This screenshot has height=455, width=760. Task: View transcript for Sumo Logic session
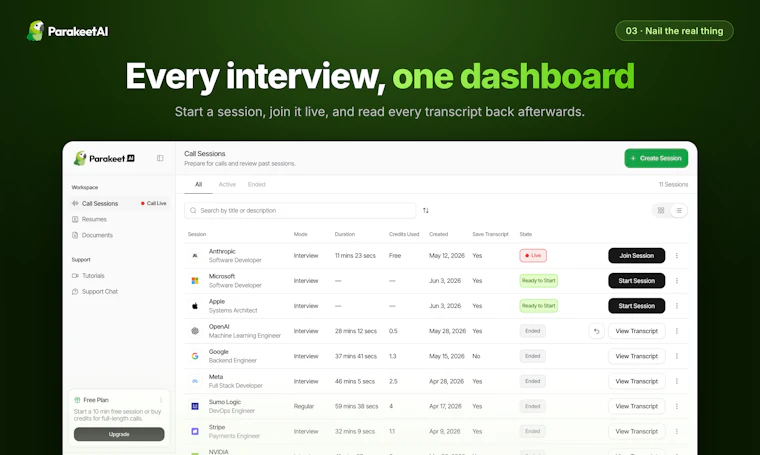pos(636,406)
